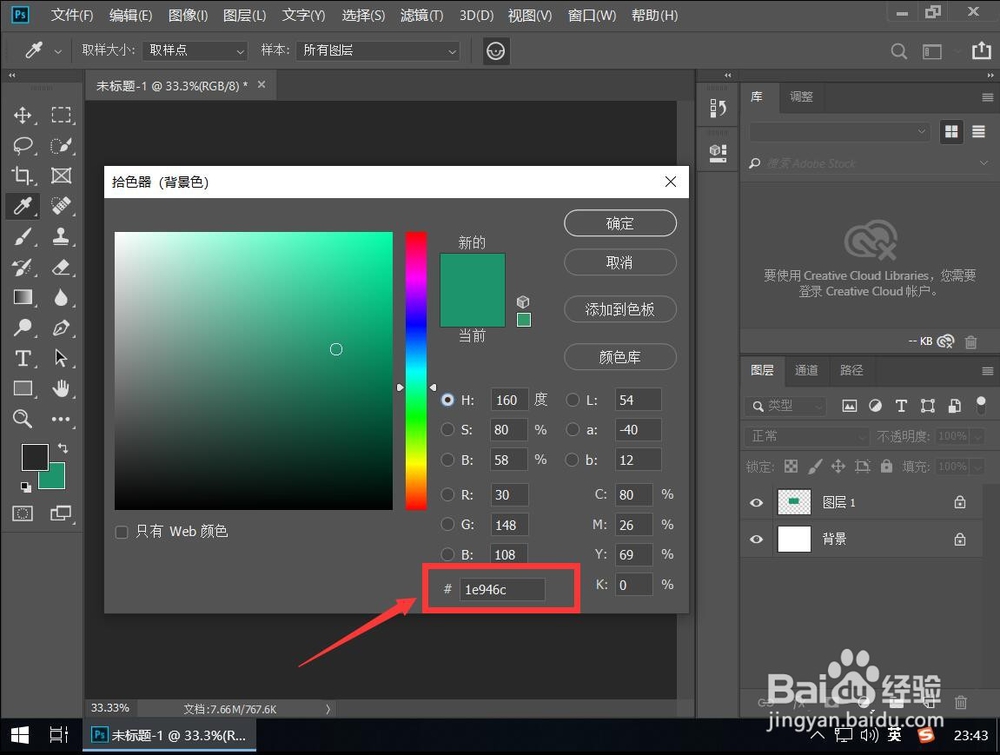This screenshot has width=1000, height=755.
Task: Click the 确定 button
Action: tap(620, 223)
